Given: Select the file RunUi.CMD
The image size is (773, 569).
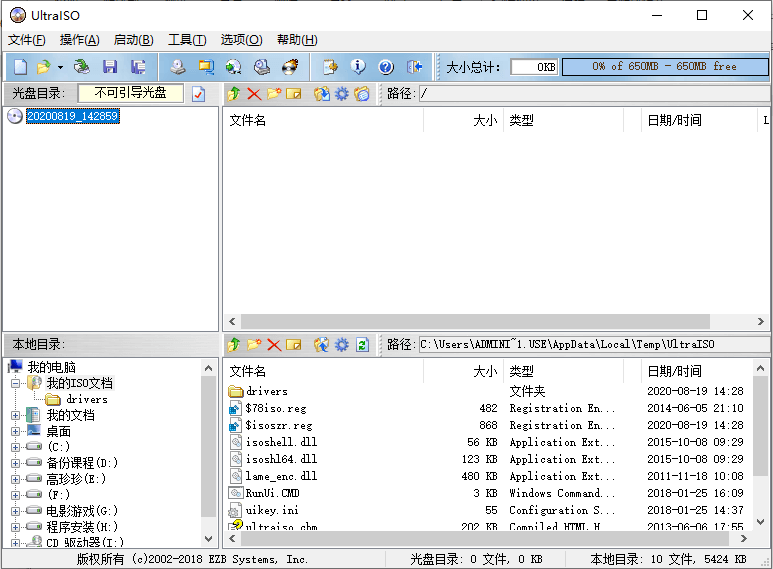Looking at the screenshot, I should click(x=273, y=493).
